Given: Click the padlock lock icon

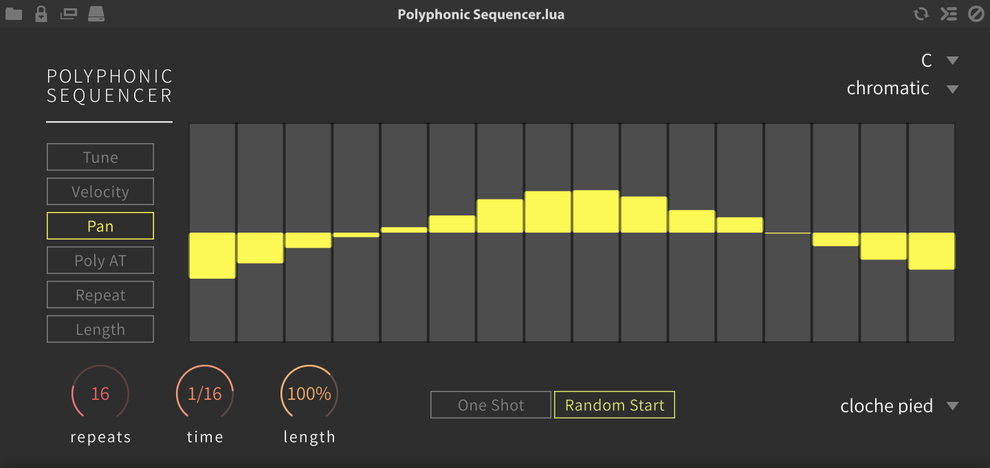Looking at the screenshot, I should (41, 14).
